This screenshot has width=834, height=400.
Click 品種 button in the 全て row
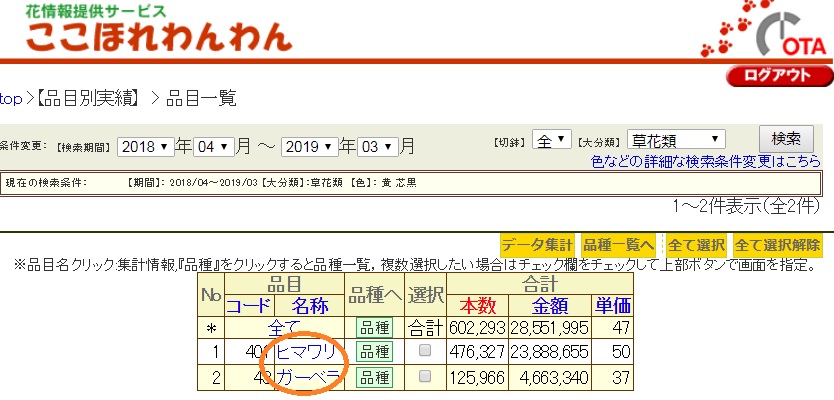point(374,328)
